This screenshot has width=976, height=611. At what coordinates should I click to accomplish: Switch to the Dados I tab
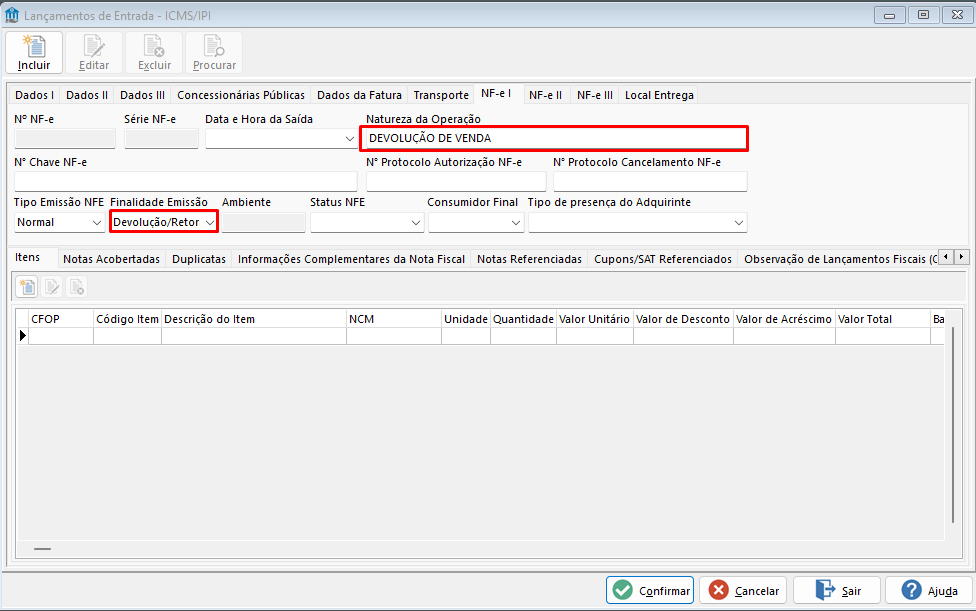click(34, 95)
